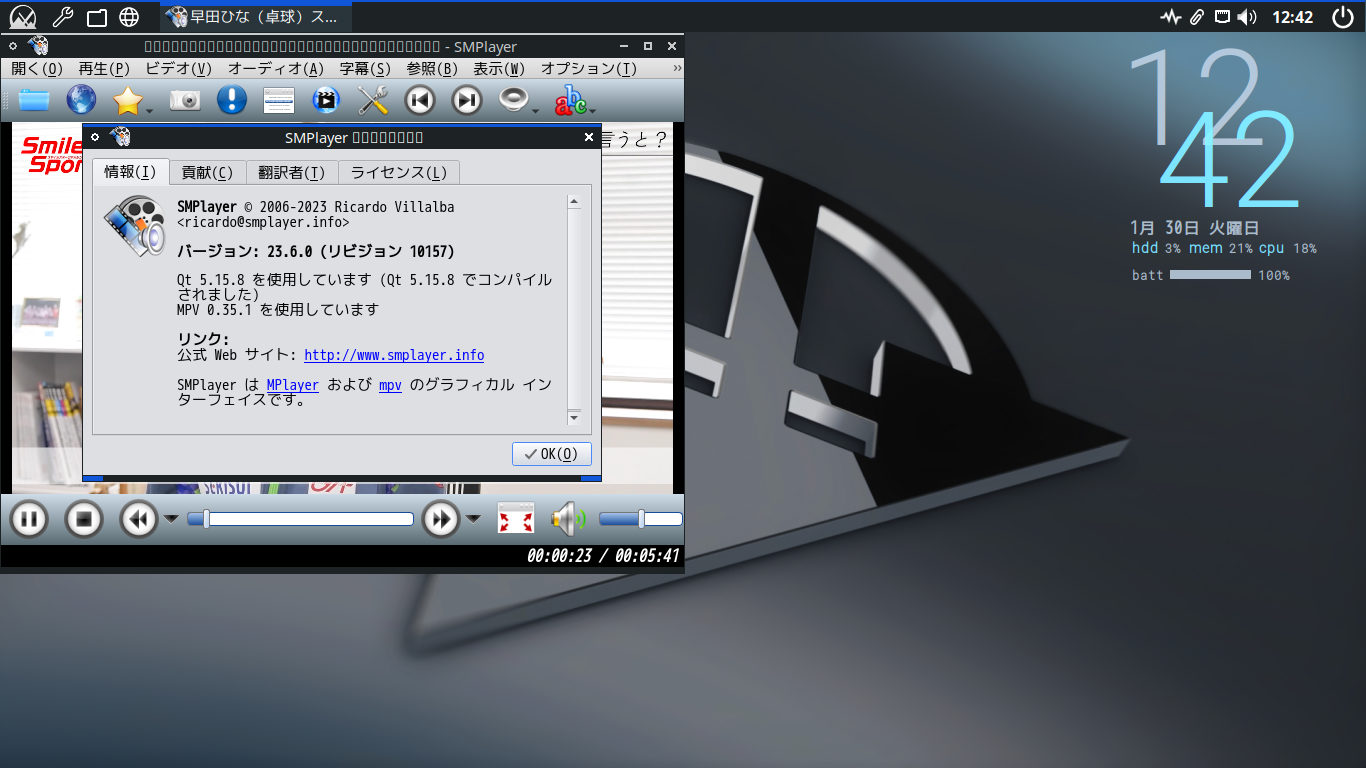
Task: Open favorites with the star icon
Action: (128, 100)
